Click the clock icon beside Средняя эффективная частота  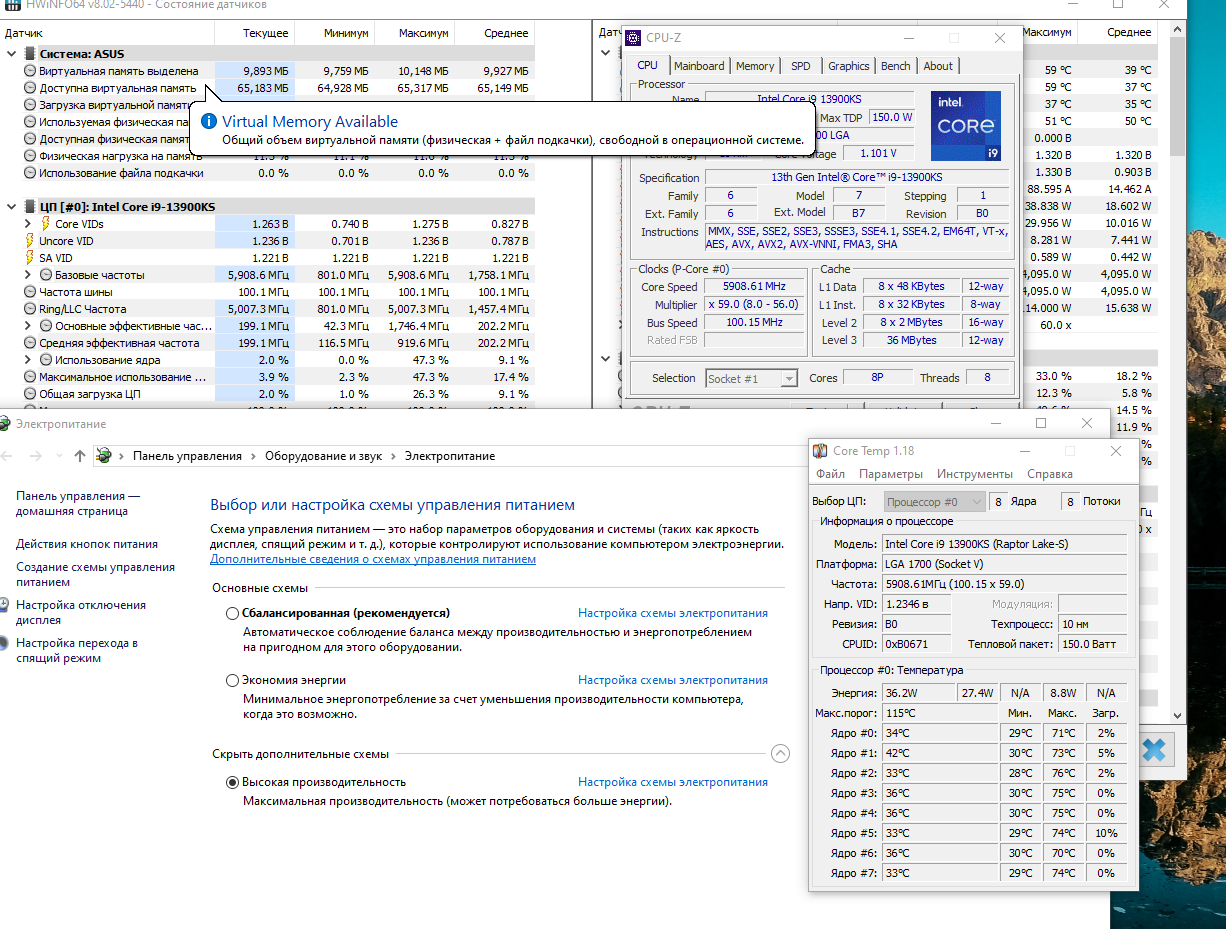tap(30, 343)
